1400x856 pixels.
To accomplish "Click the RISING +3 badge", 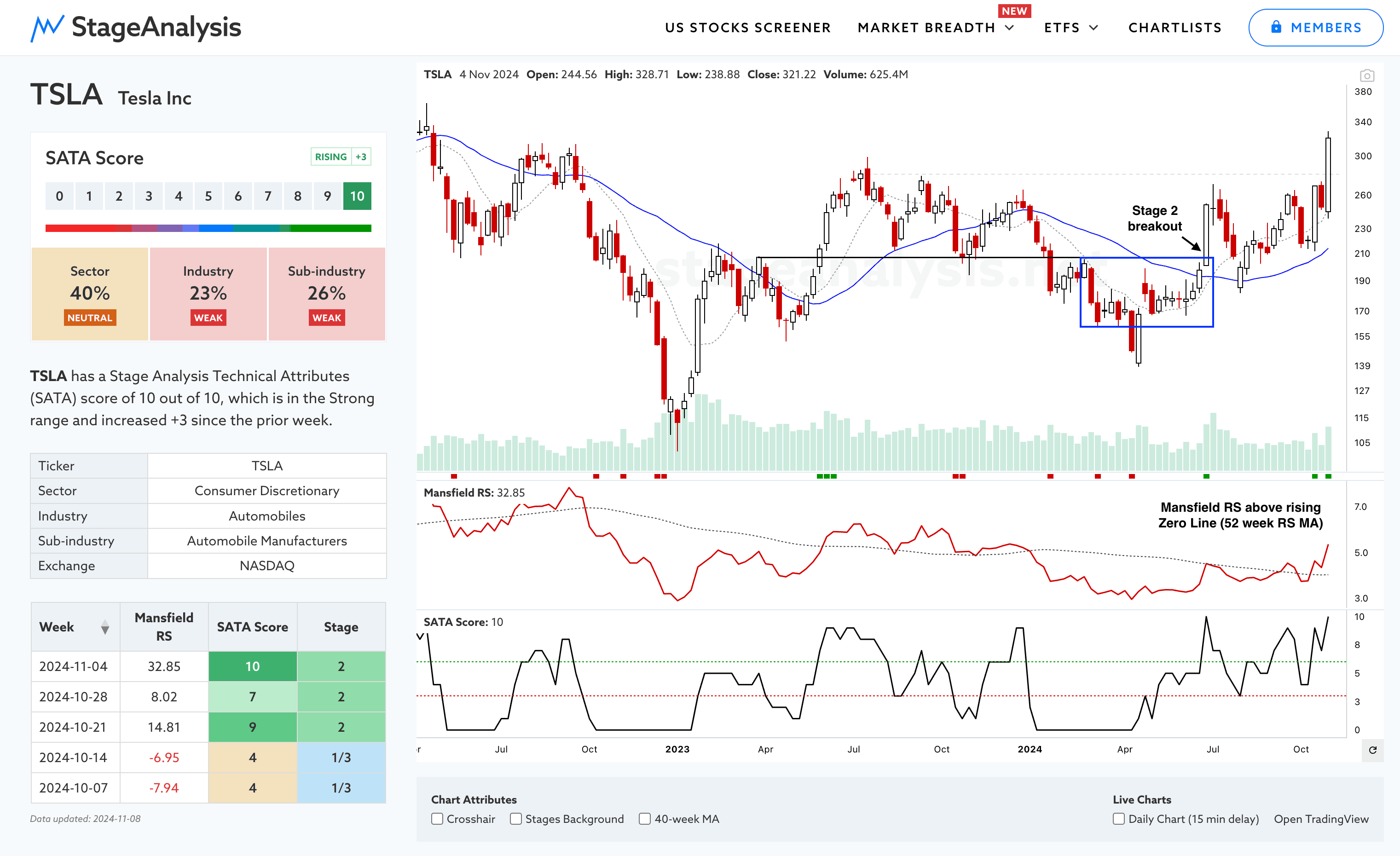I will [x=341, y=156].
